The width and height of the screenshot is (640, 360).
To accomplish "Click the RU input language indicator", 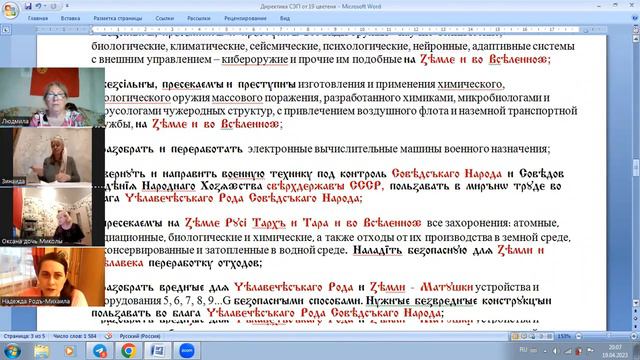I will coord(523,350).
